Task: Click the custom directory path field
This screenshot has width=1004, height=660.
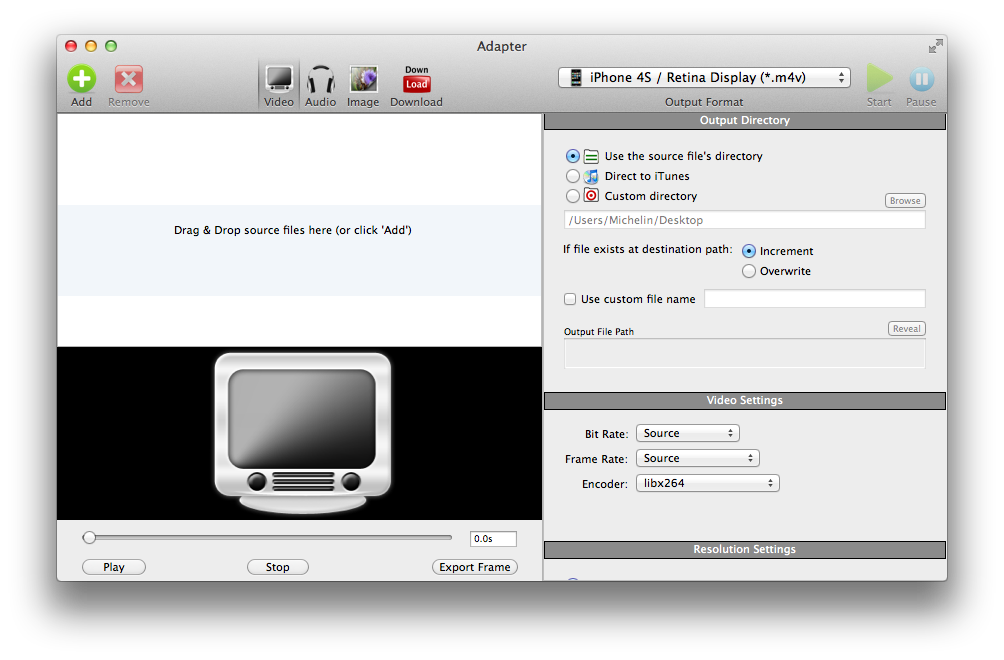Action: click(x=745, y=220)
